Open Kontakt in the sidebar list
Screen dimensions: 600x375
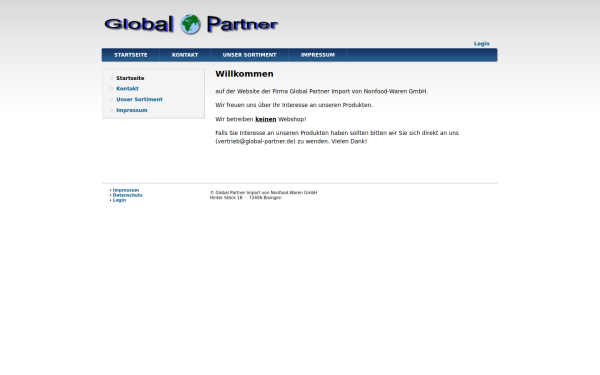click(x=127, y=88)
